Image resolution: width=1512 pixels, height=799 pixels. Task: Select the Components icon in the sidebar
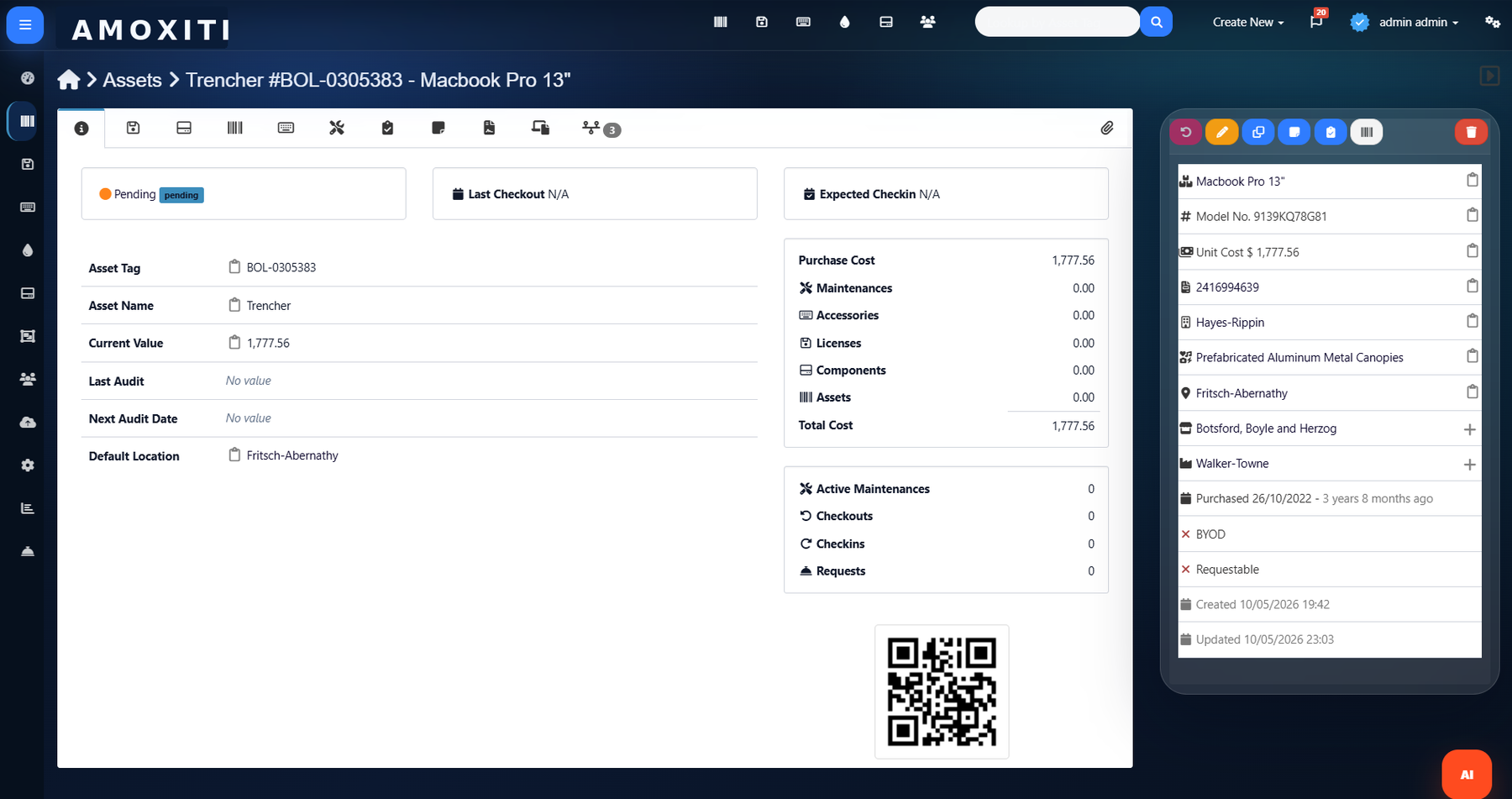pos(28,293)
